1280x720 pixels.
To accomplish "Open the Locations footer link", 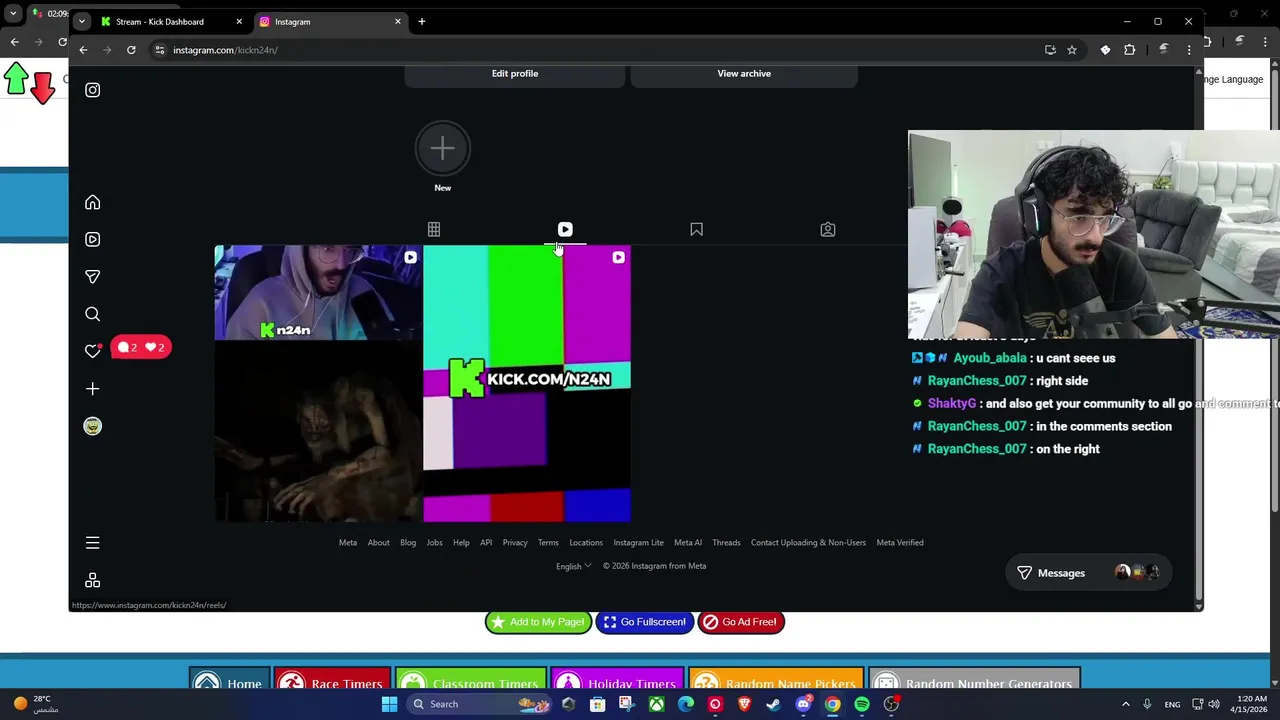I will [x=586, y=543].
